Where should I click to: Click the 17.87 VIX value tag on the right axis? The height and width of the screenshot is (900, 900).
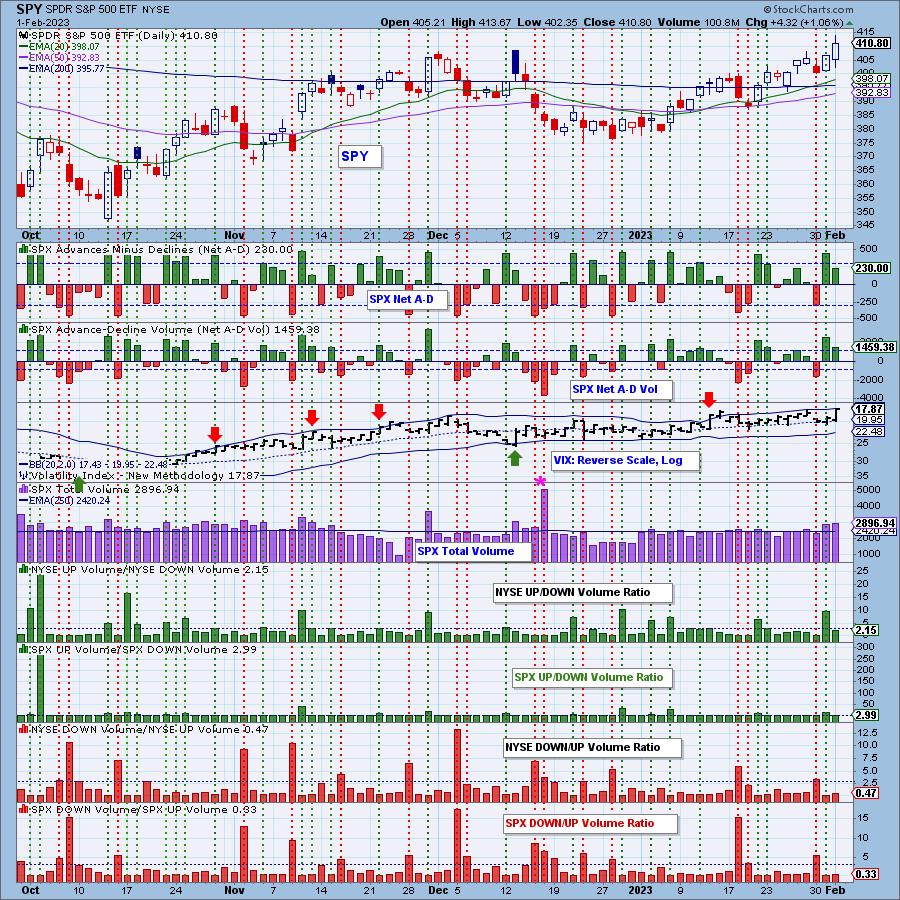[x=869, y=409]
